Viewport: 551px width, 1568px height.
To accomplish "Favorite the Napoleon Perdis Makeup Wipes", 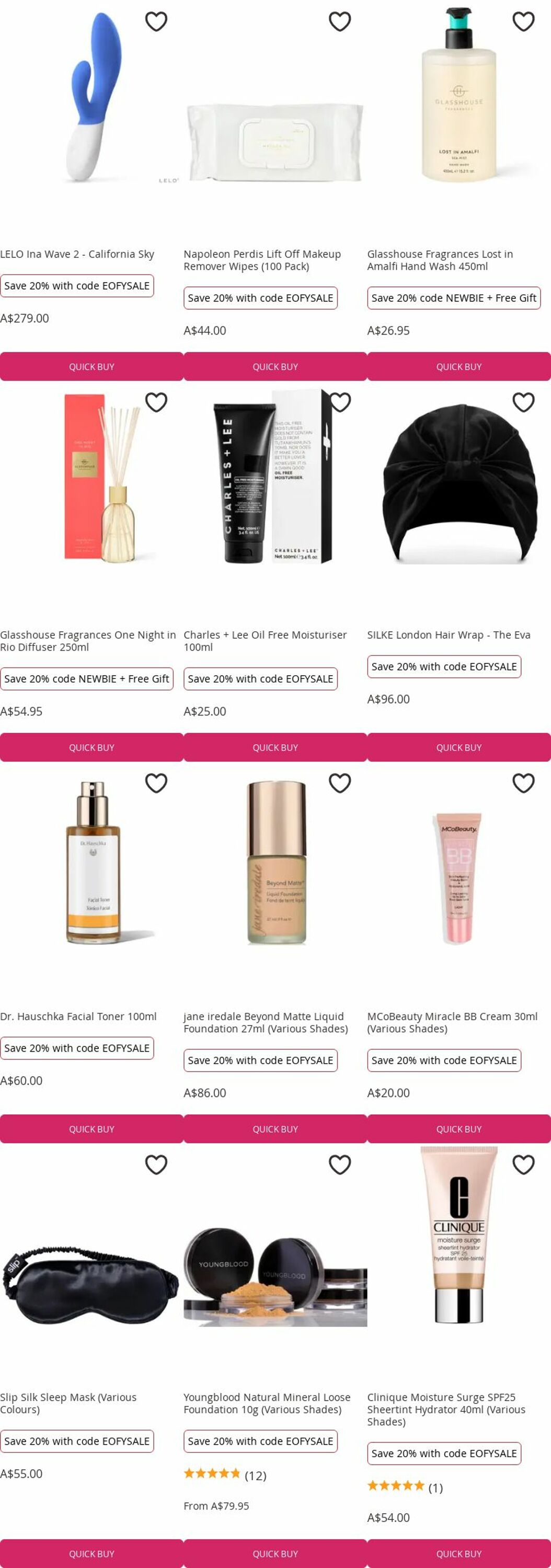I will pos(340,21).
